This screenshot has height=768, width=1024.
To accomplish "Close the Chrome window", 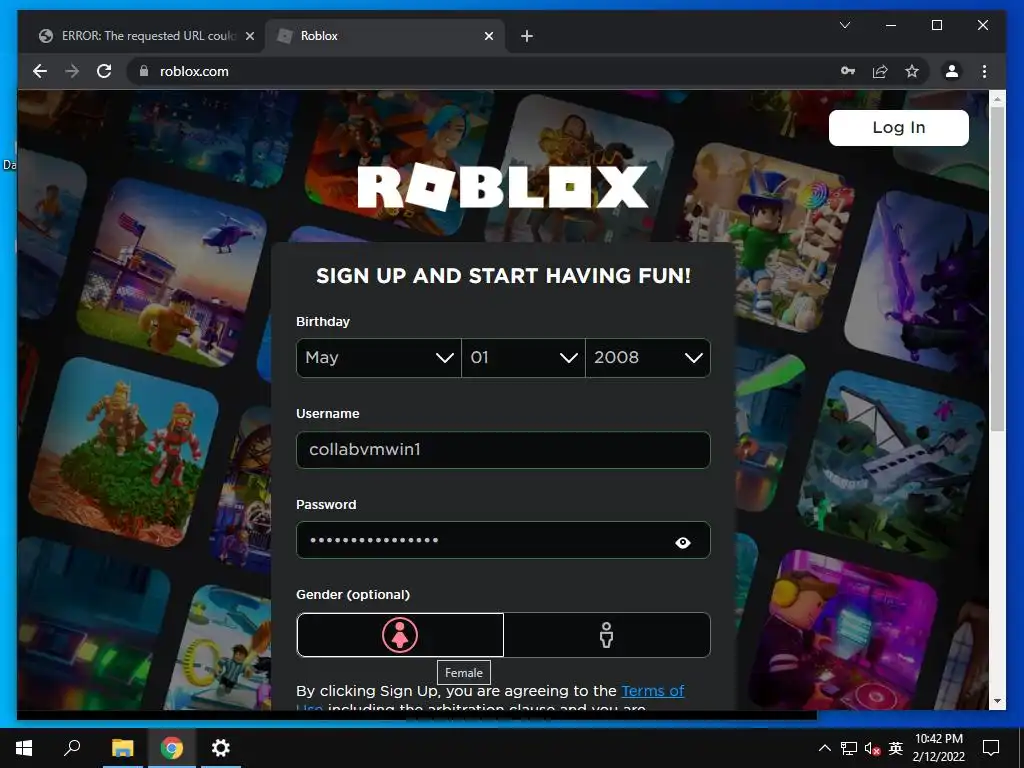I will [982, 25].
